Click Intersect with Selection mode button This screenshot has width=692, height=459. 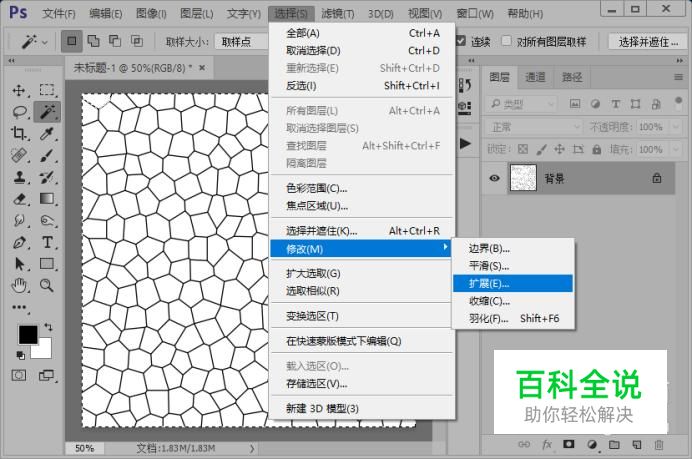[x=137, y=41]
